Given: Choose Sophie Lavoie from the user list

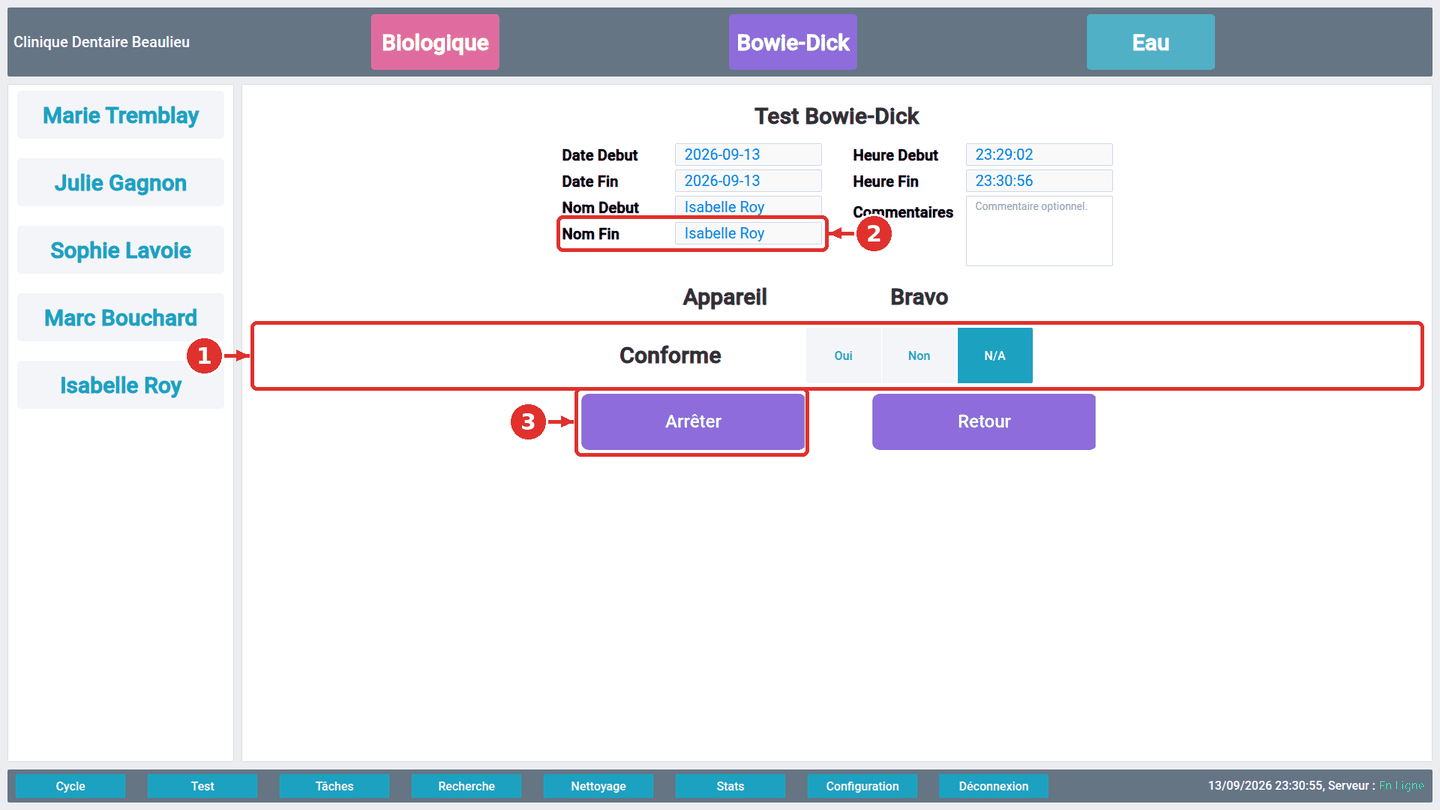Looking at the screenshot, I should coord(121,250).
